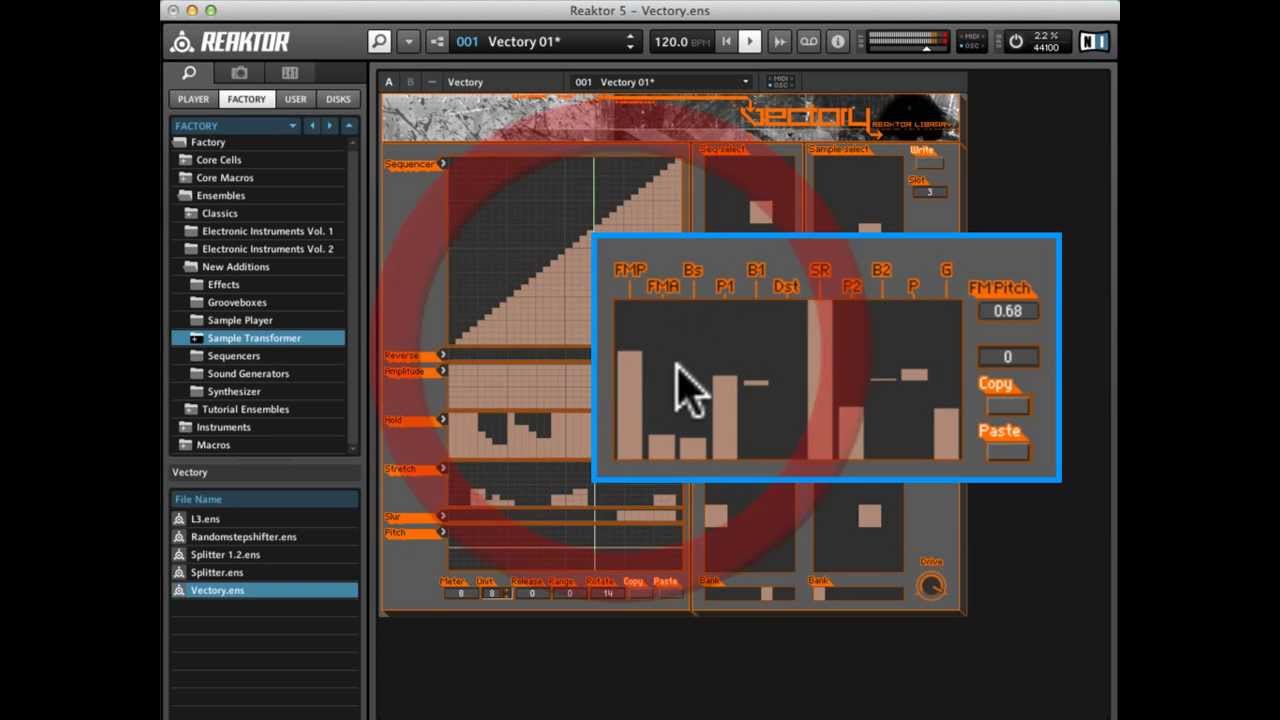Expand the Core Cells folder
The width and height of the screenshot is (1280, 720).
coord(185,160)
